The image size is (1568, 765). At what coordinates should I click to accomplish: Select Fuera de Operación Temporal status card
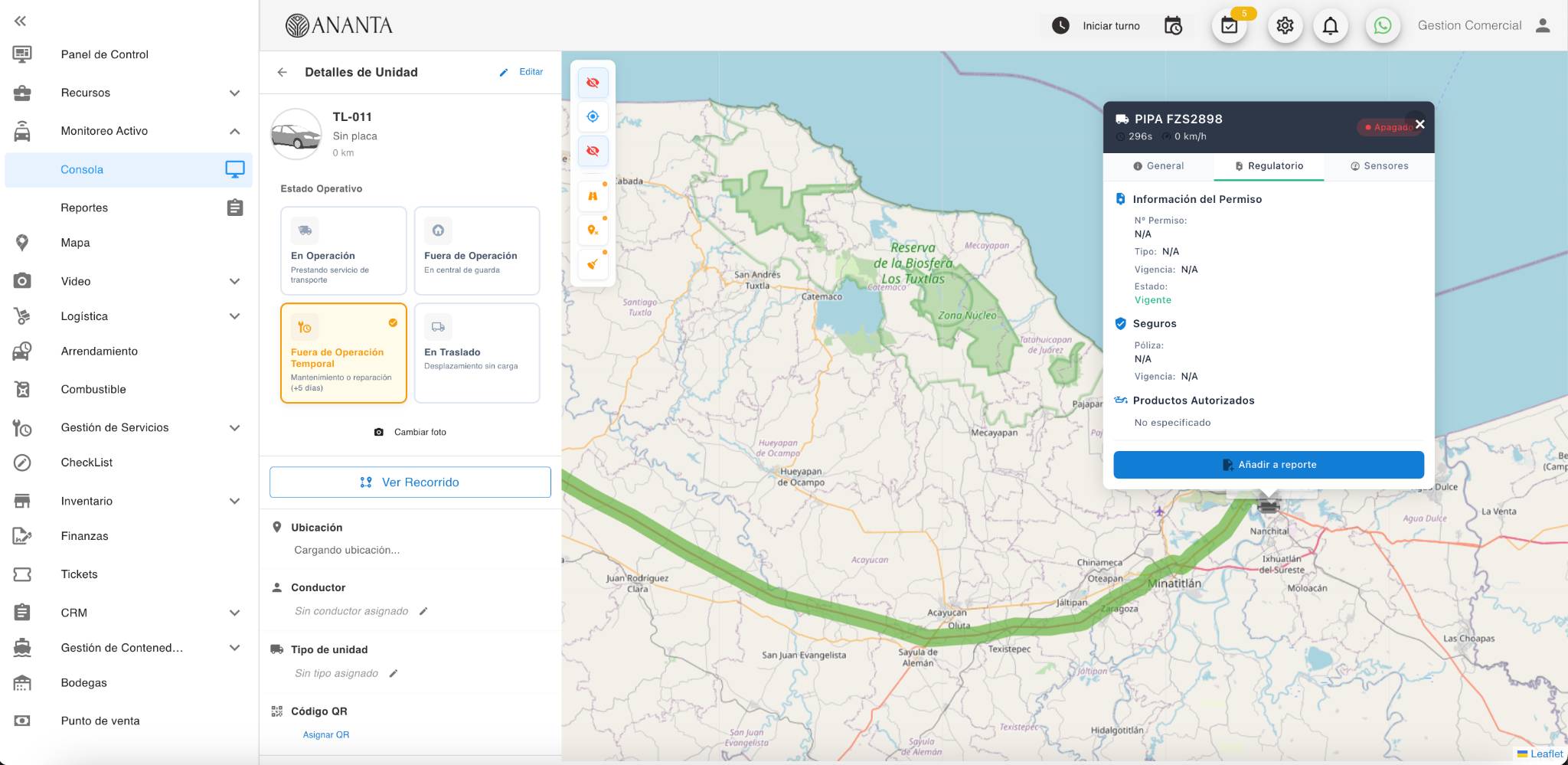pos(343,352)
